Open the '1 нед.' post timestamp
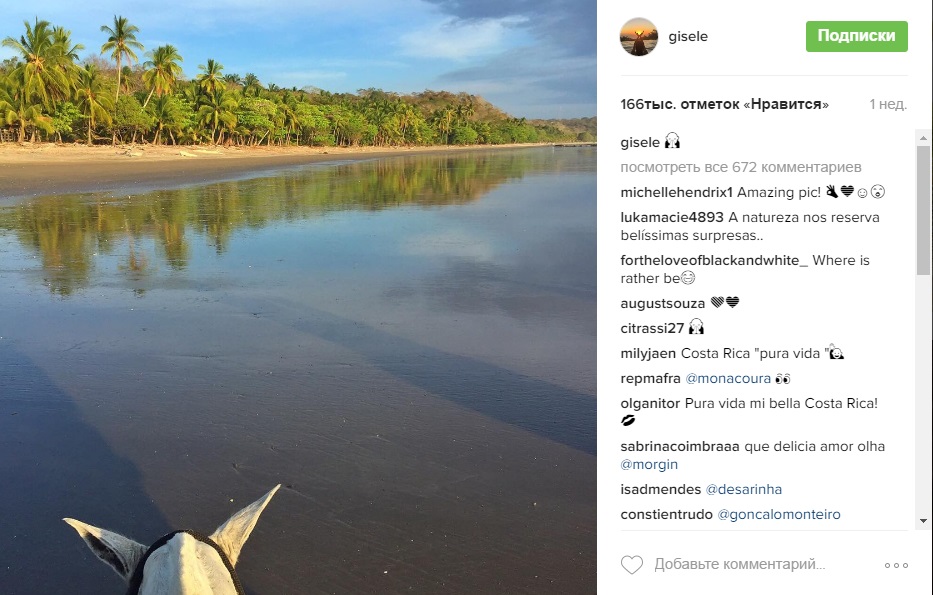The width and height of the screenshot is (933, 595). 888,104
